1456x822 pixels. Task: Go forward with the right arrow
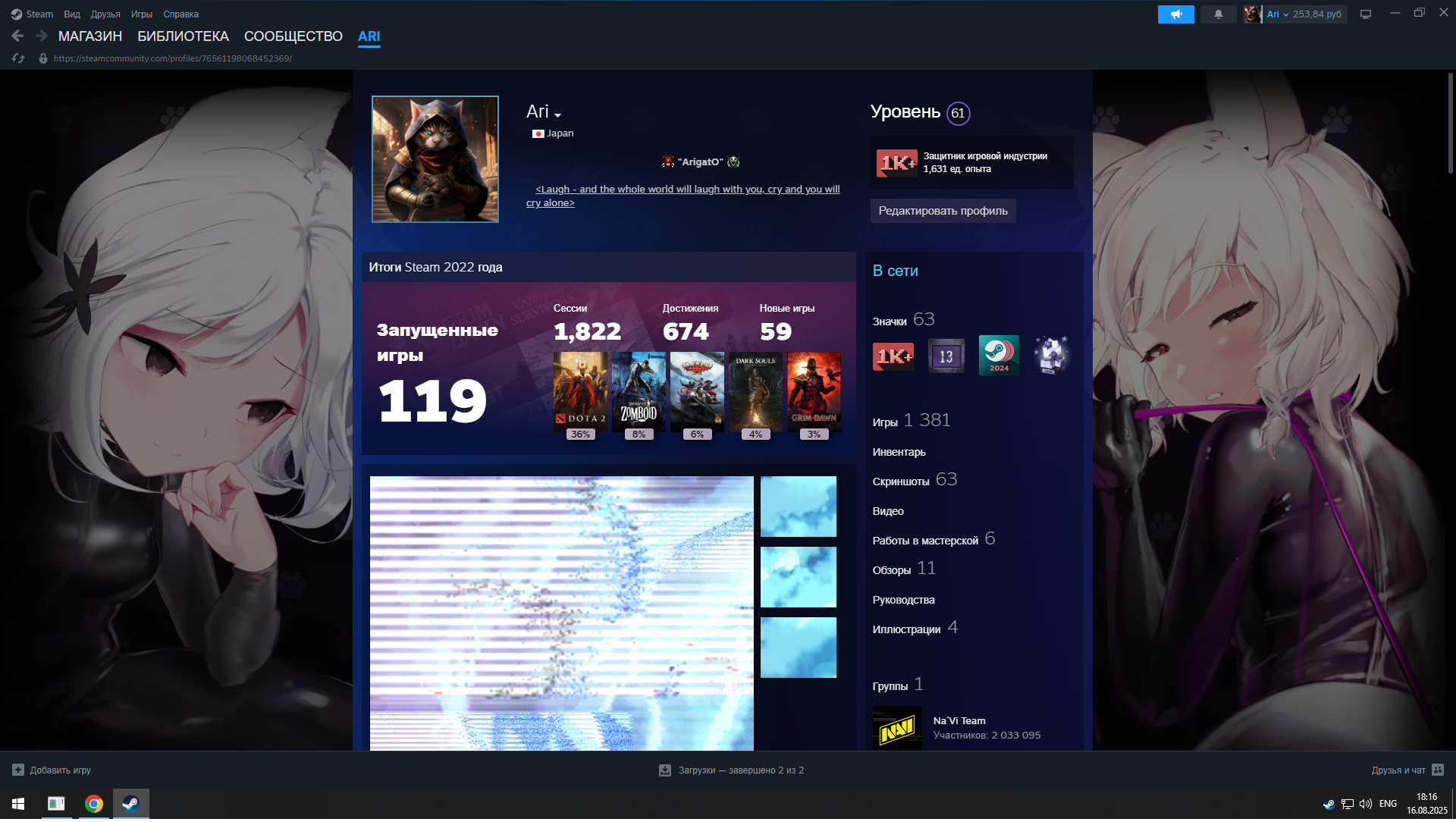click(42, 36)
